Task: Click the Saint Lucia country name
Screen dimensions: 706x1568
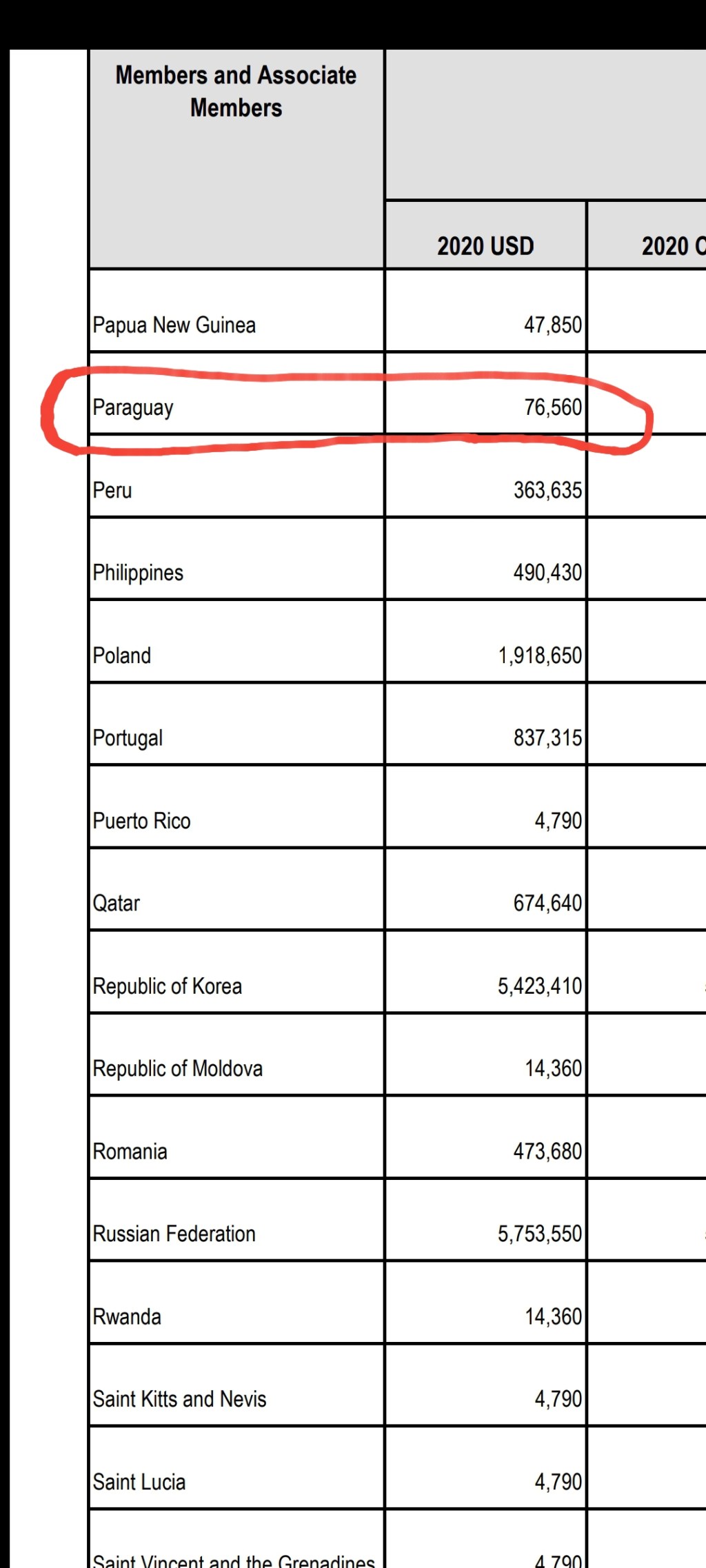Action: pyautogui.click(x=139, y=1482)
